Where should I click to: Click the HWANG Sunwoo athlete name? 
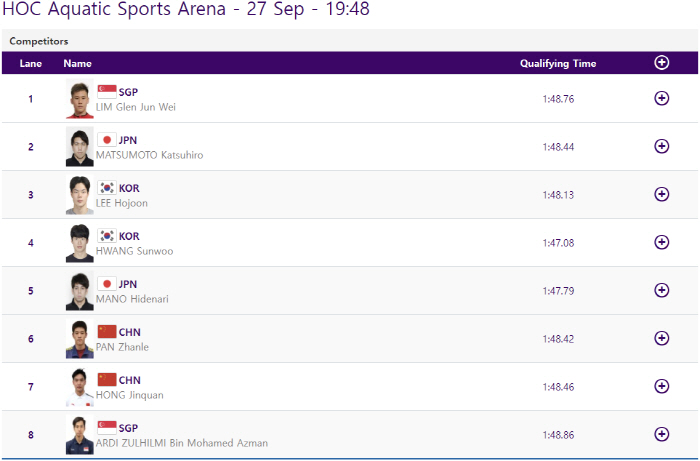[x=134, y=251]
